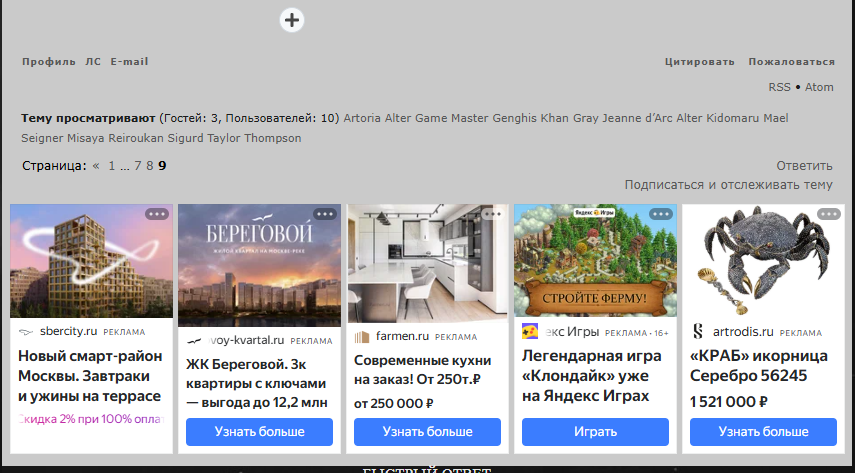The image size is (855, 473).
Task: Open the RSS feed link
Action: click(x=779, y=87)
